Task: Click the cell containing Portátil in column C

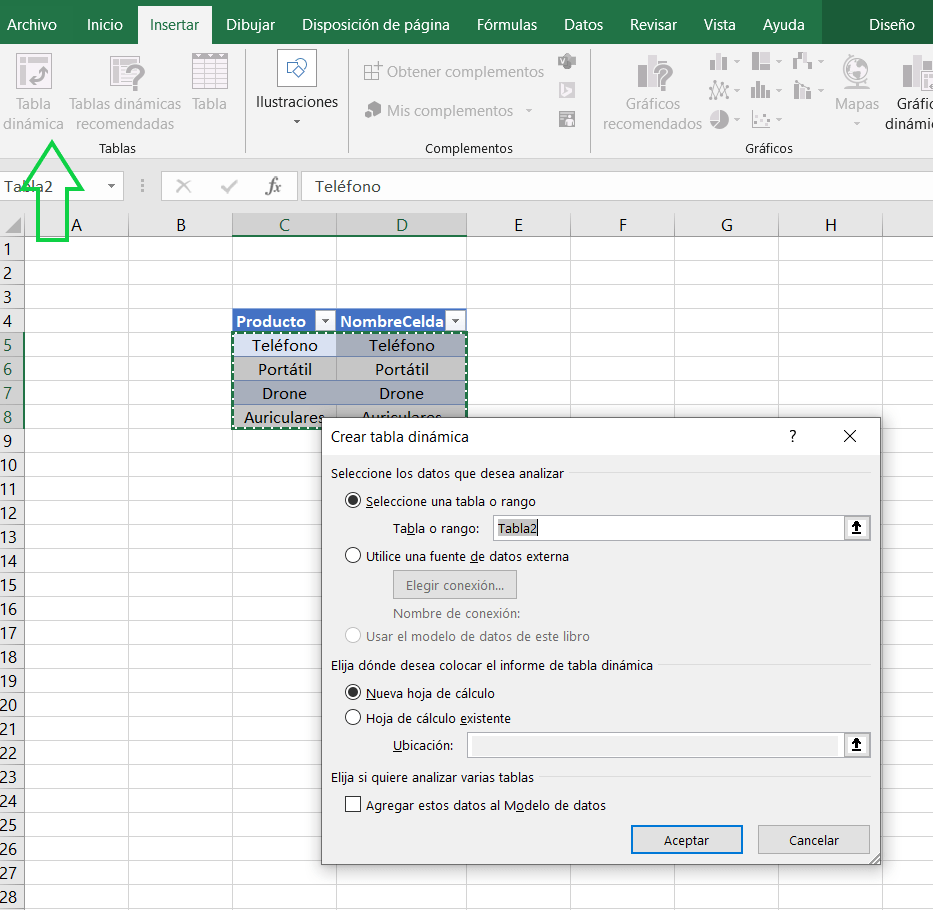Action: 284,369
